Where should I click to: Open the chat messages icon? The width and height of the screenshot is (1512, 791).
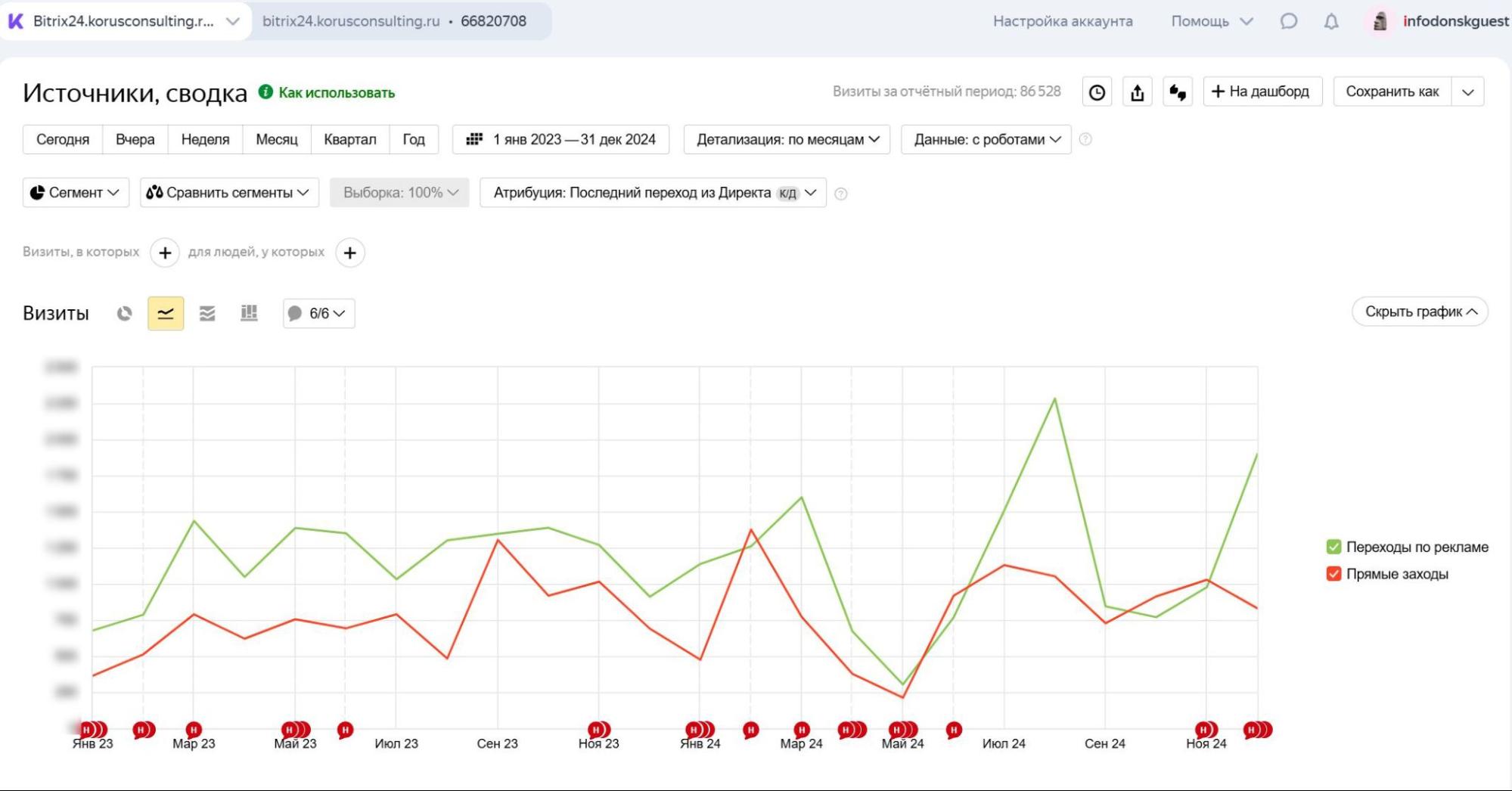point(1289,21)
